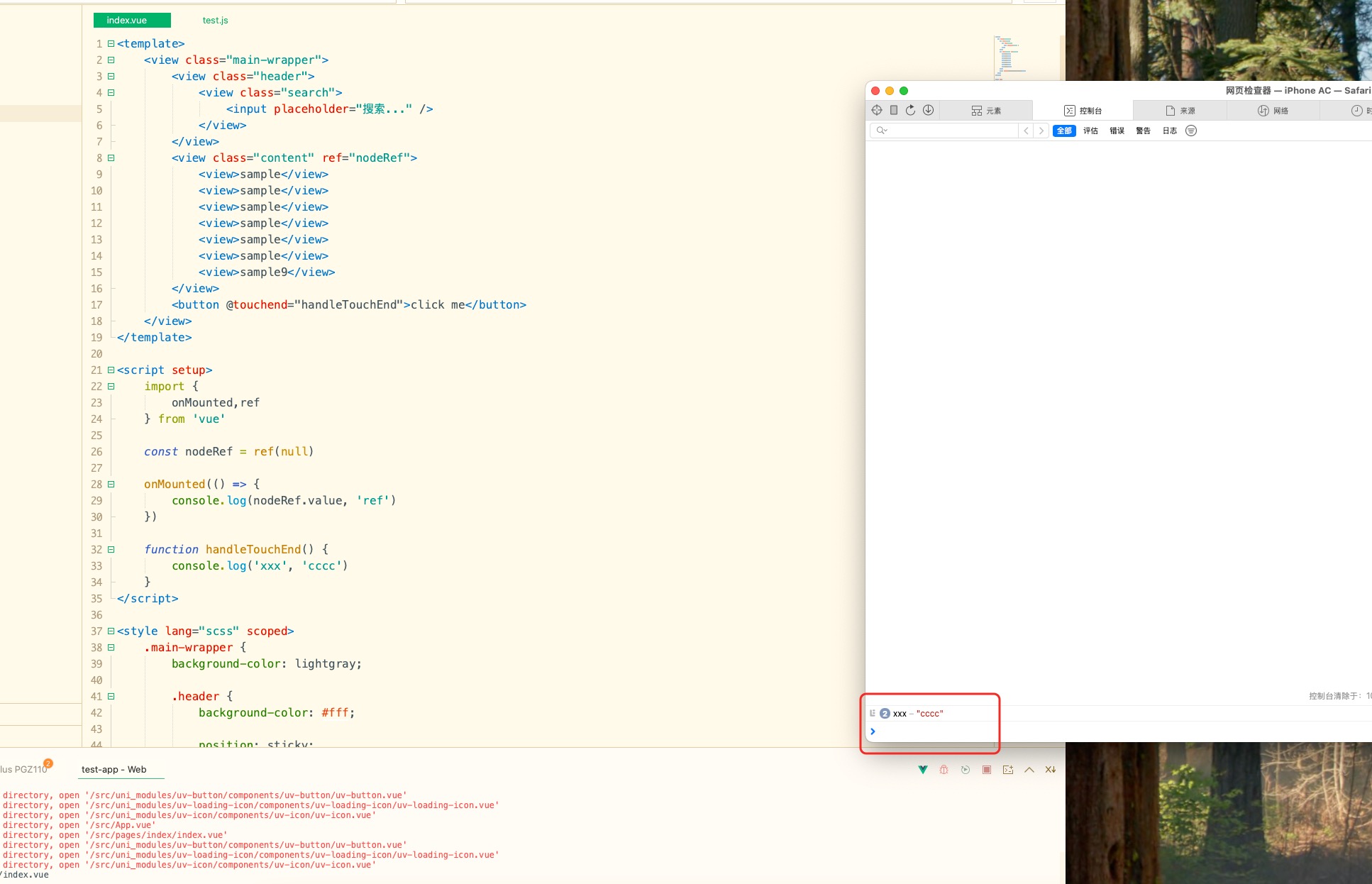Collapse the header view at line 3
Image resolution: width=1372 pixels, height=884 pixels.
tap(111, 77)
